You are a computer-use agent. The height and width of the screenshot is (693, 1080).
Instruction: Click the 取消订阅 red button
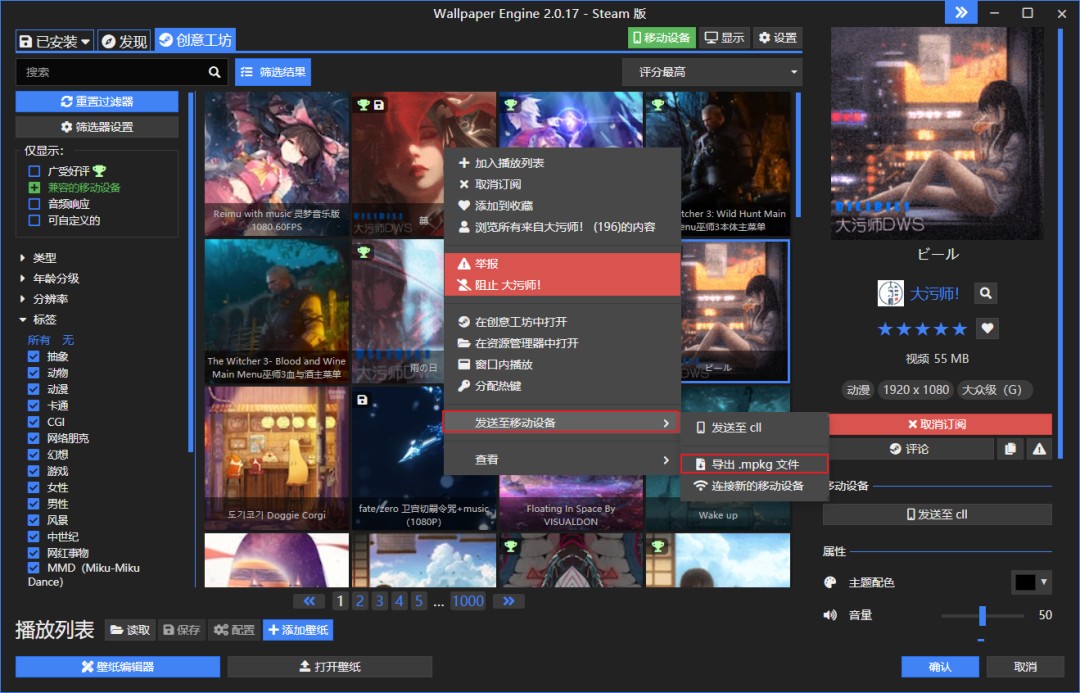[x=940, y=424]
